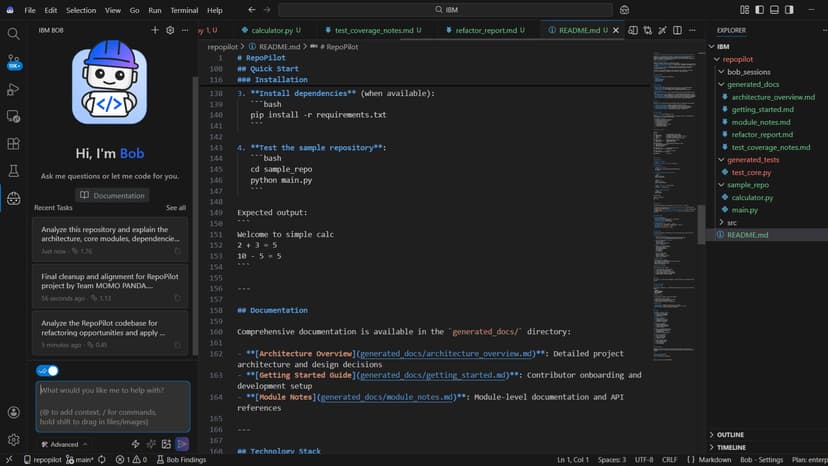The height and width of the screenshot is (466, 828).
Task: Toggle secondary side bar visibility
Action: [x=789, y=10]
